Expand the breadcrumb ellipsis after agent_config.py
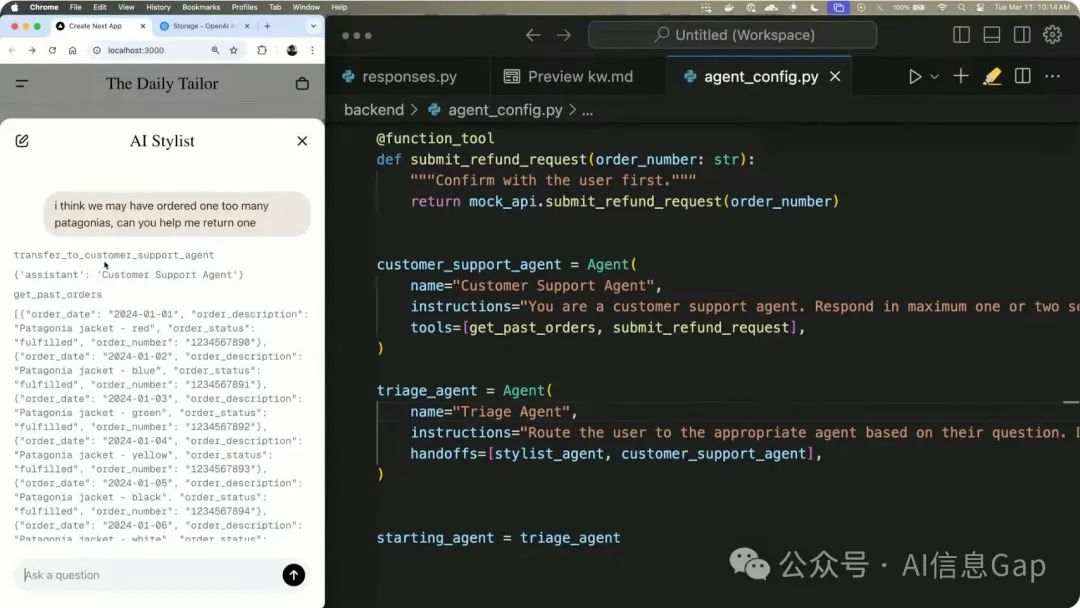This screenshot has width=1080, height=608. click(587, 110)
